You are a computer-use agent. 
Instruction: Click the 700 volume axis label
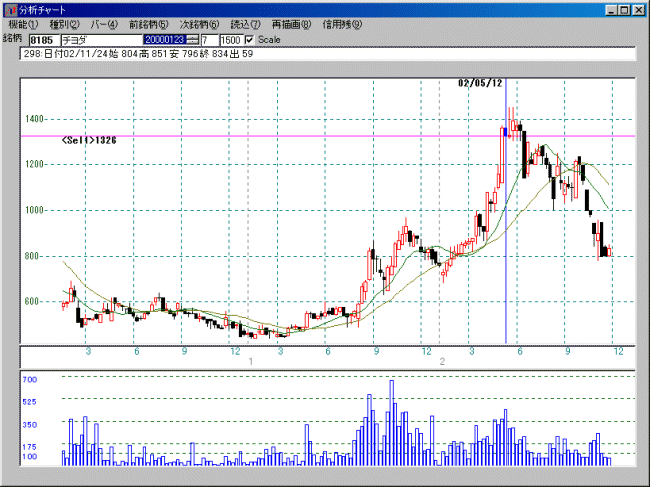[x=30, y=380]
